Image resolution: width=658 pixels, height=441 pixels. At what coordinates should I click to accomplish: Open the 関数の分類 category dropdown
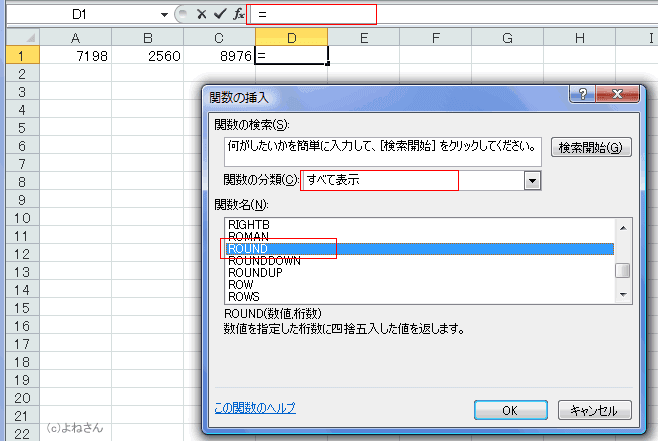[532, 181]
